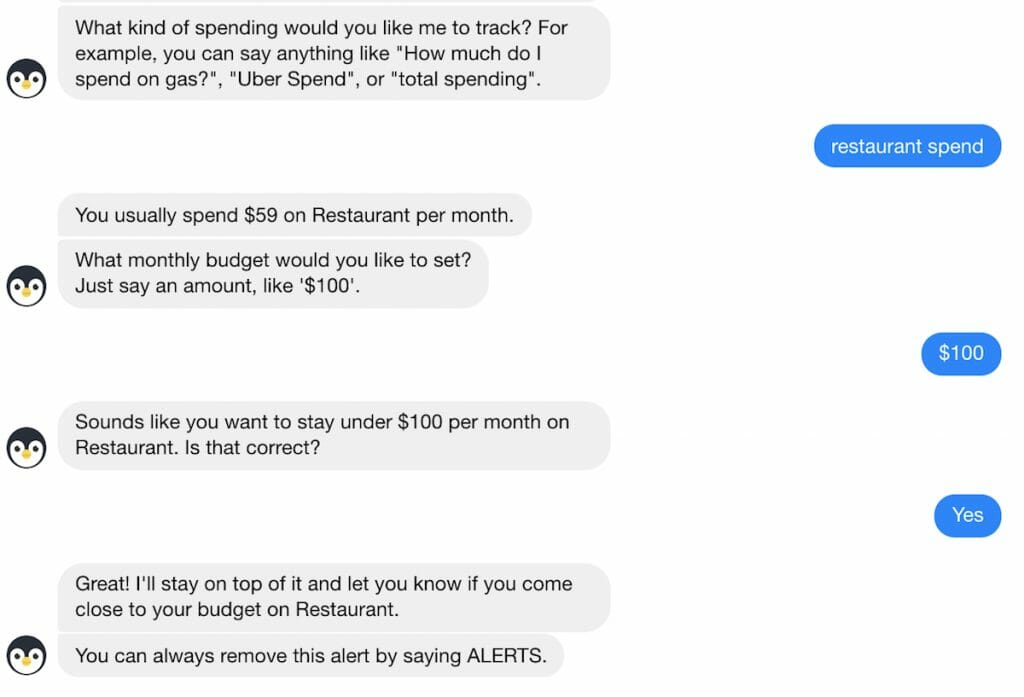Click the '"How much do I spend on gas?"' example
Image resolution: width=1024 pixels, height=697 pixels.
pos(306,66)
